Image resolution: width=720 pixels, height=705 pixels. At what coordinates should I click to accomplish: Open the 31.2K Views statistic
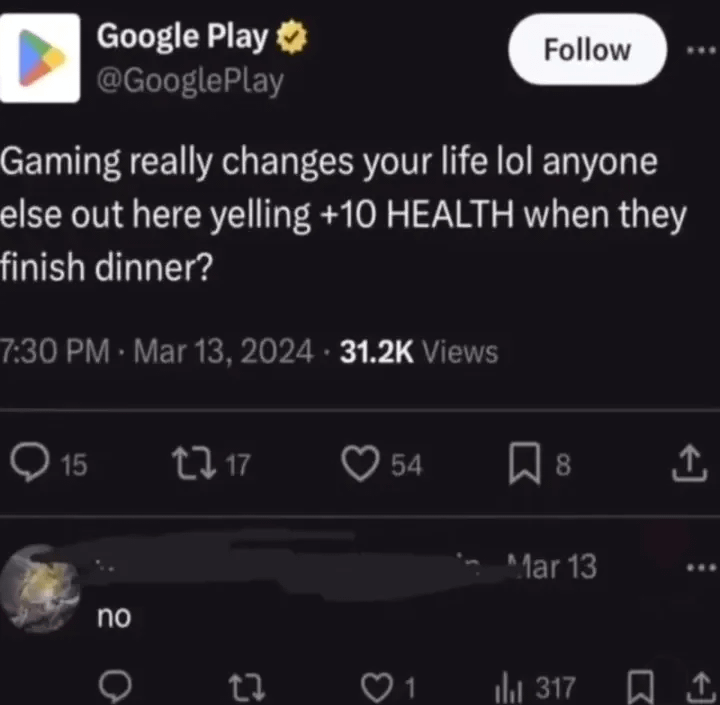(419, 353)
